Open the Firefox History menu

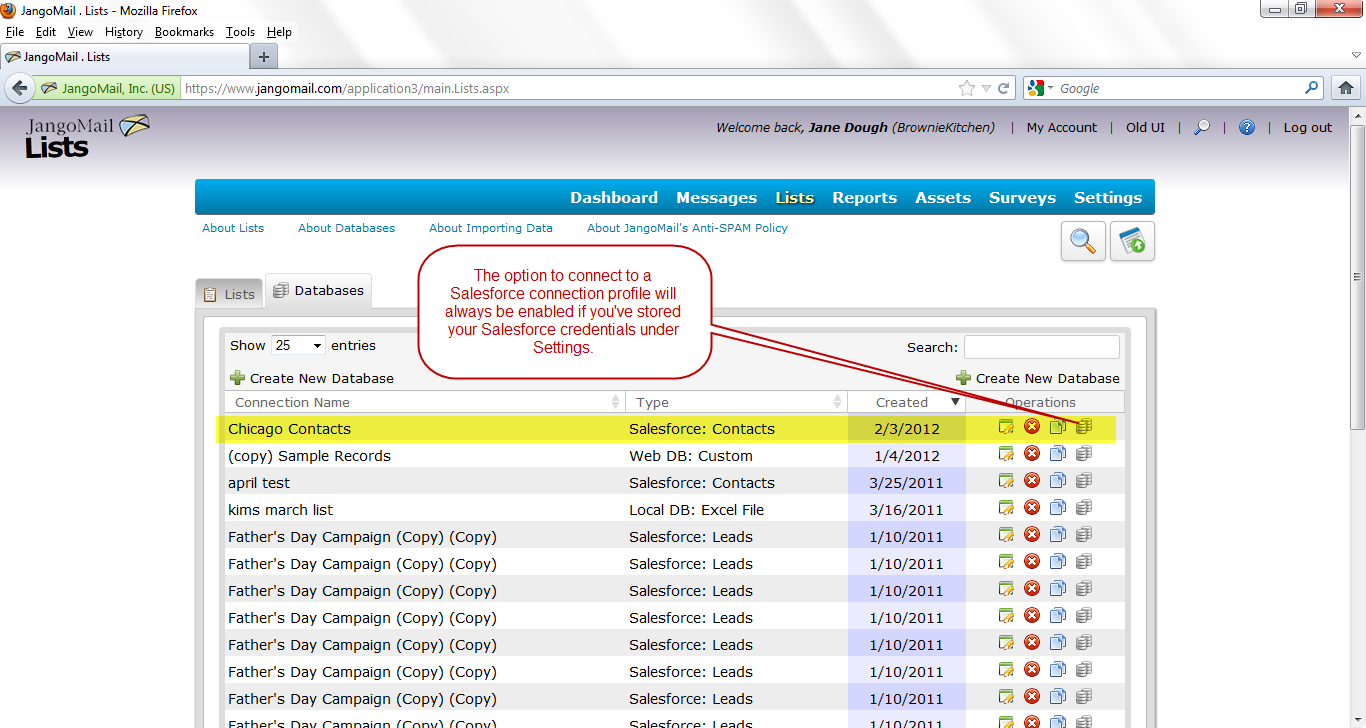pyautogui.click(x=124, y=32)
